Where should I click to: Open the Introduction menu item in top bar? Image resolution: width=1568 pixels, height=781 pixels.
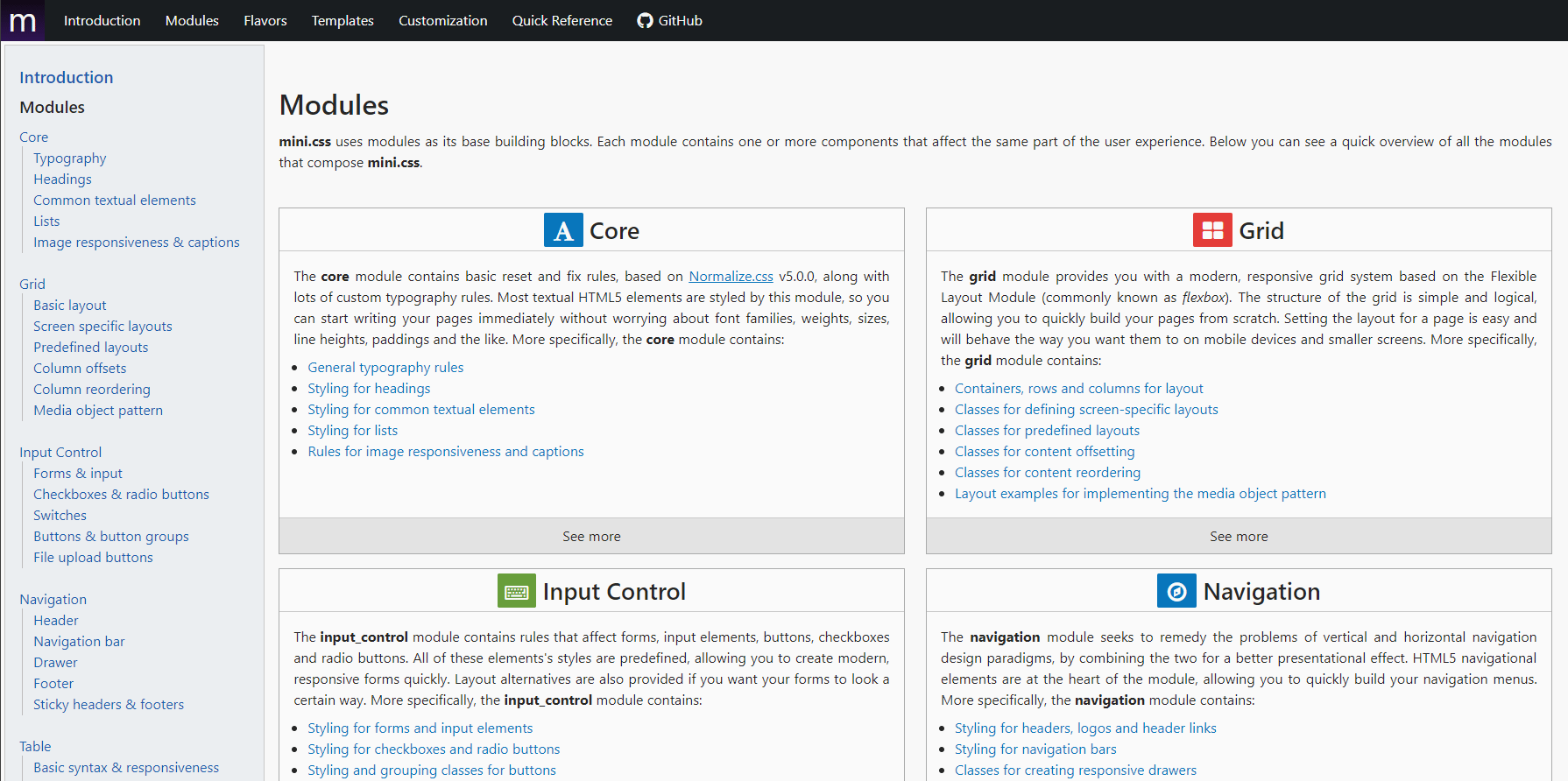(x=102, y=21)
